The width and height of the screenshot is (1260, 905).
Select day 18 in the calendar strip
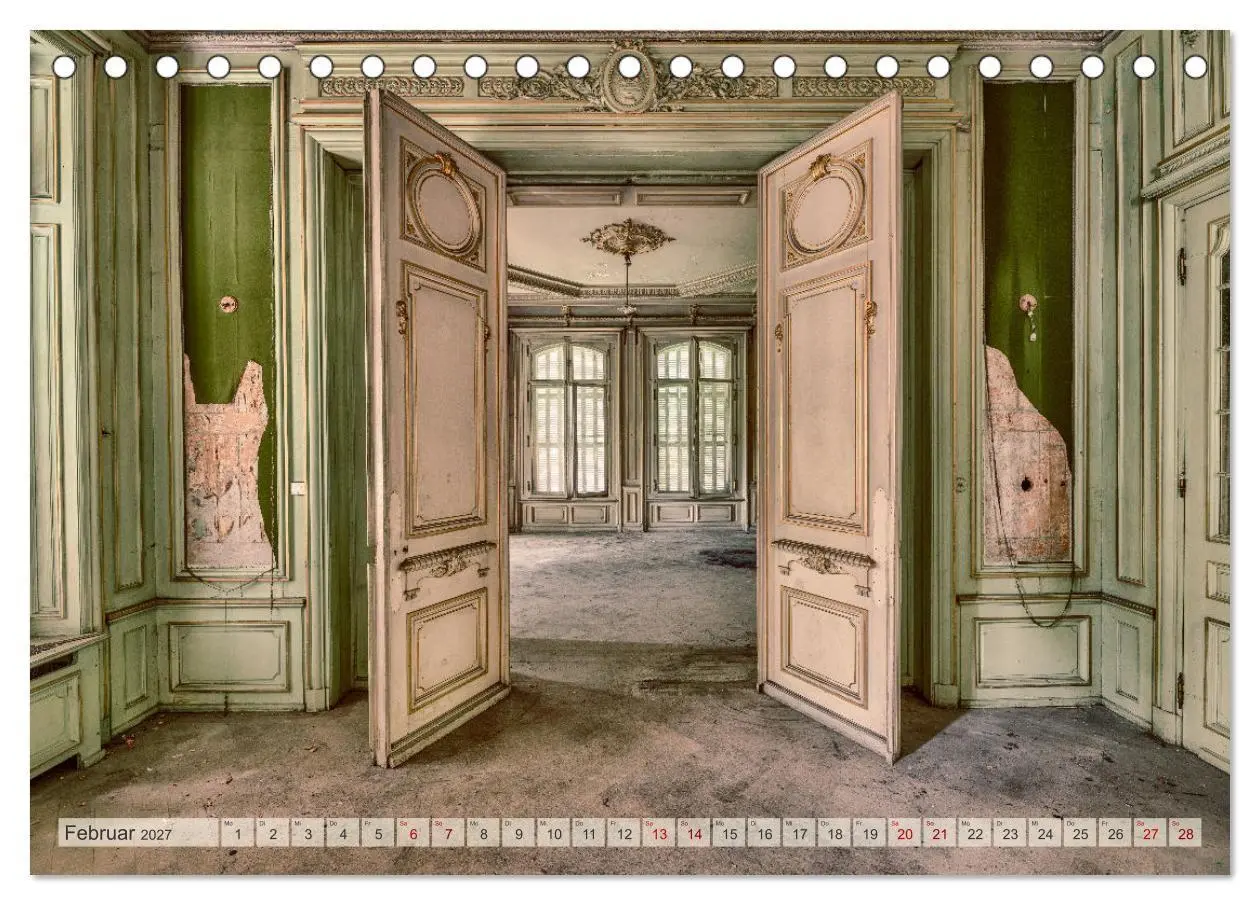(x=833, y=833)
